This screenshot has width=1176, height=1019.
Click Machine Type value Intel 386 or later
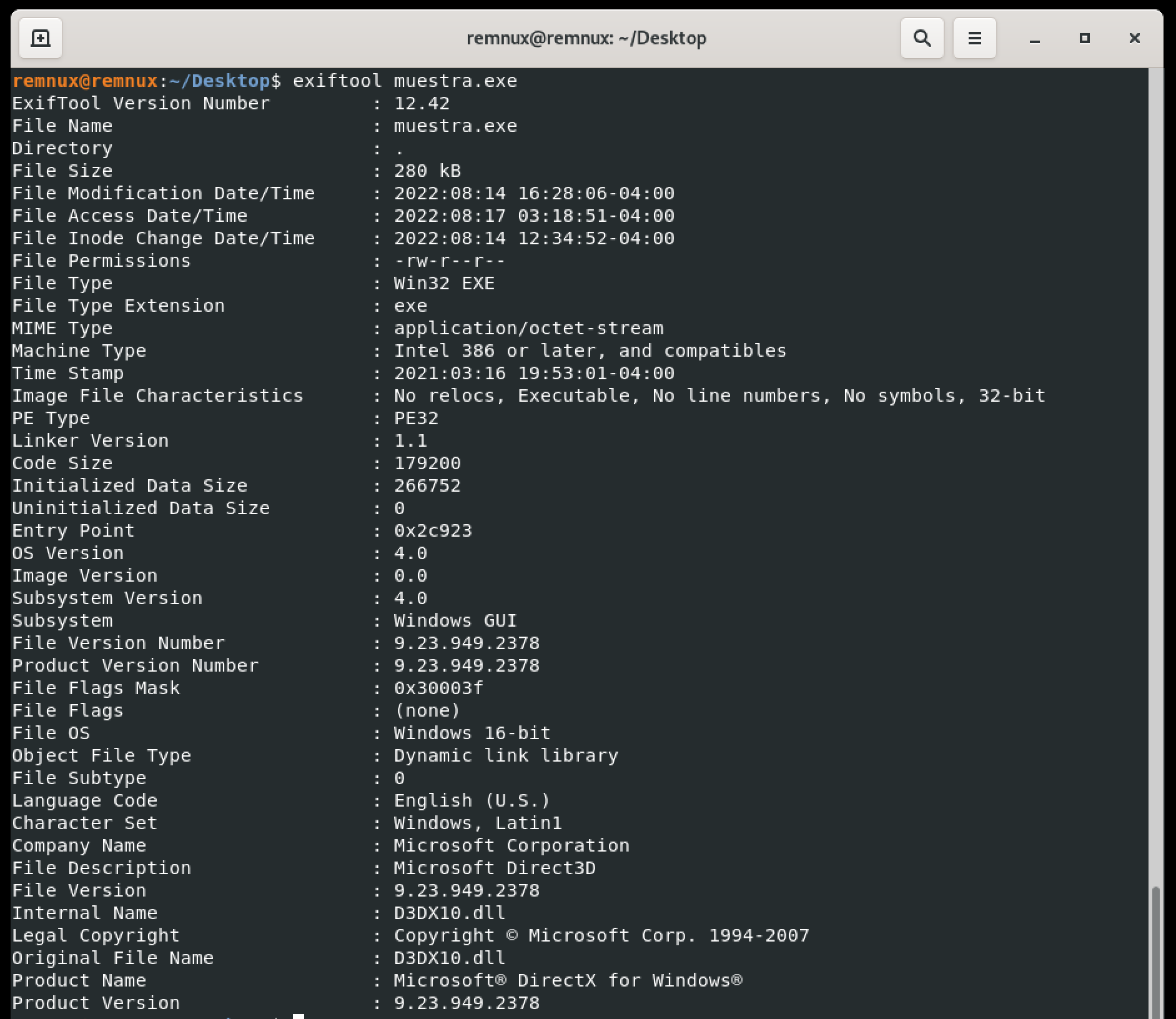[590, 350]
